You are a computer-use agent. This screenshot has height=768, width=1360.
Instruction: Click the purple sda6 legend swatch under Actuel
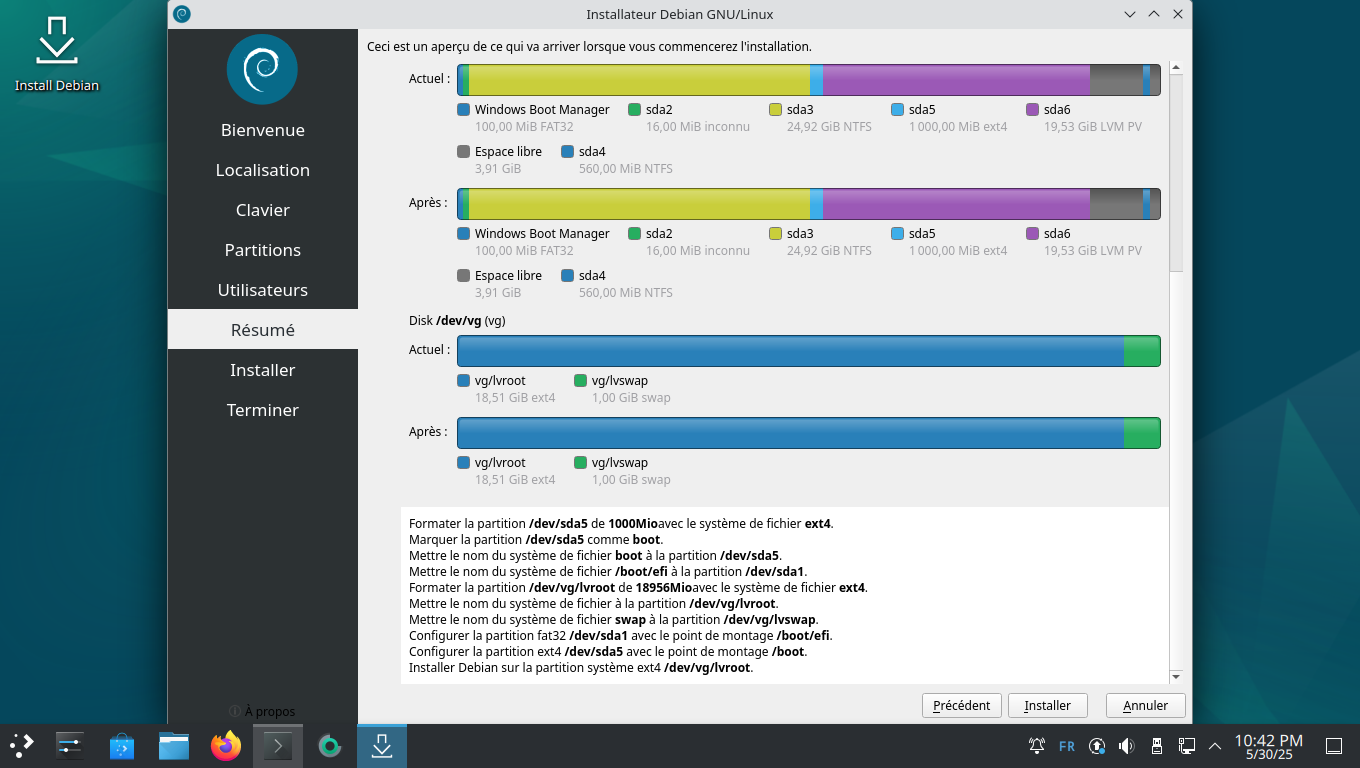click(x=1032, y=110)
